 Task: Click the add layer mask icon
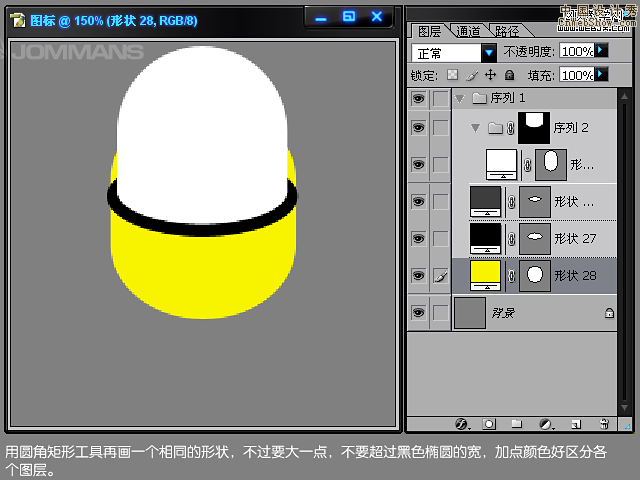click(x=489, y=424)
